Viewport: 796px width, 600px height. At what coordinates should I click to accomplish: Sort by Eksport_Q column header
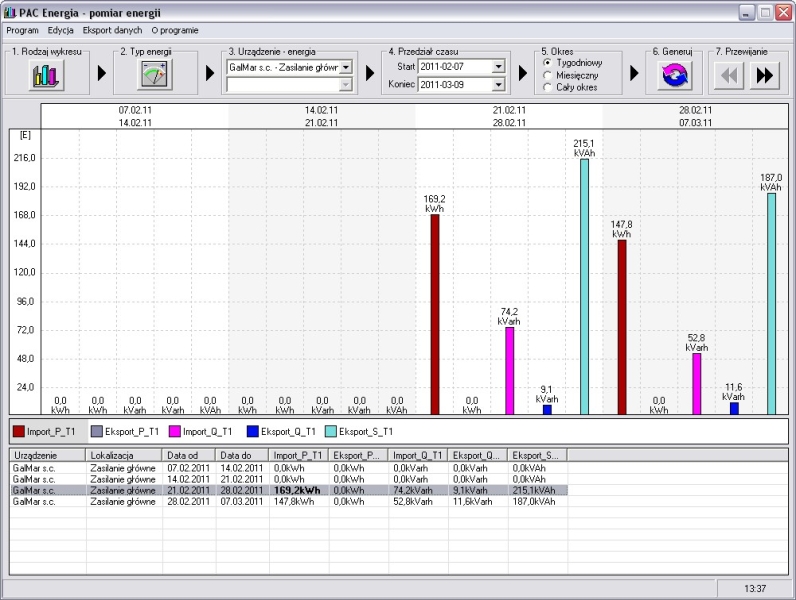coord(478,455)
